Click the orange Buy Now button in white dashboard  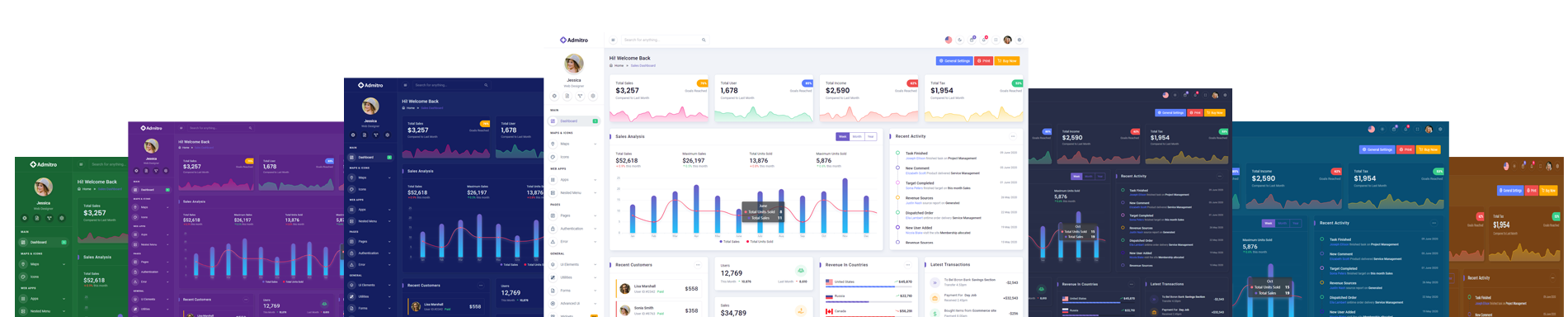point(1007,60)
